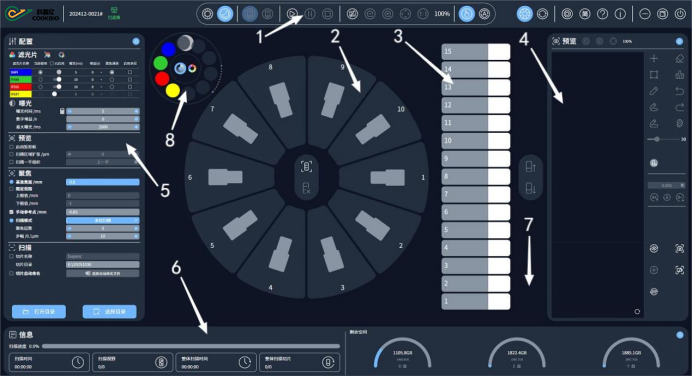The height and width of the screenshot is (377, 693).
Task: Click the auto-naming file select button
Action: point(103,274)
